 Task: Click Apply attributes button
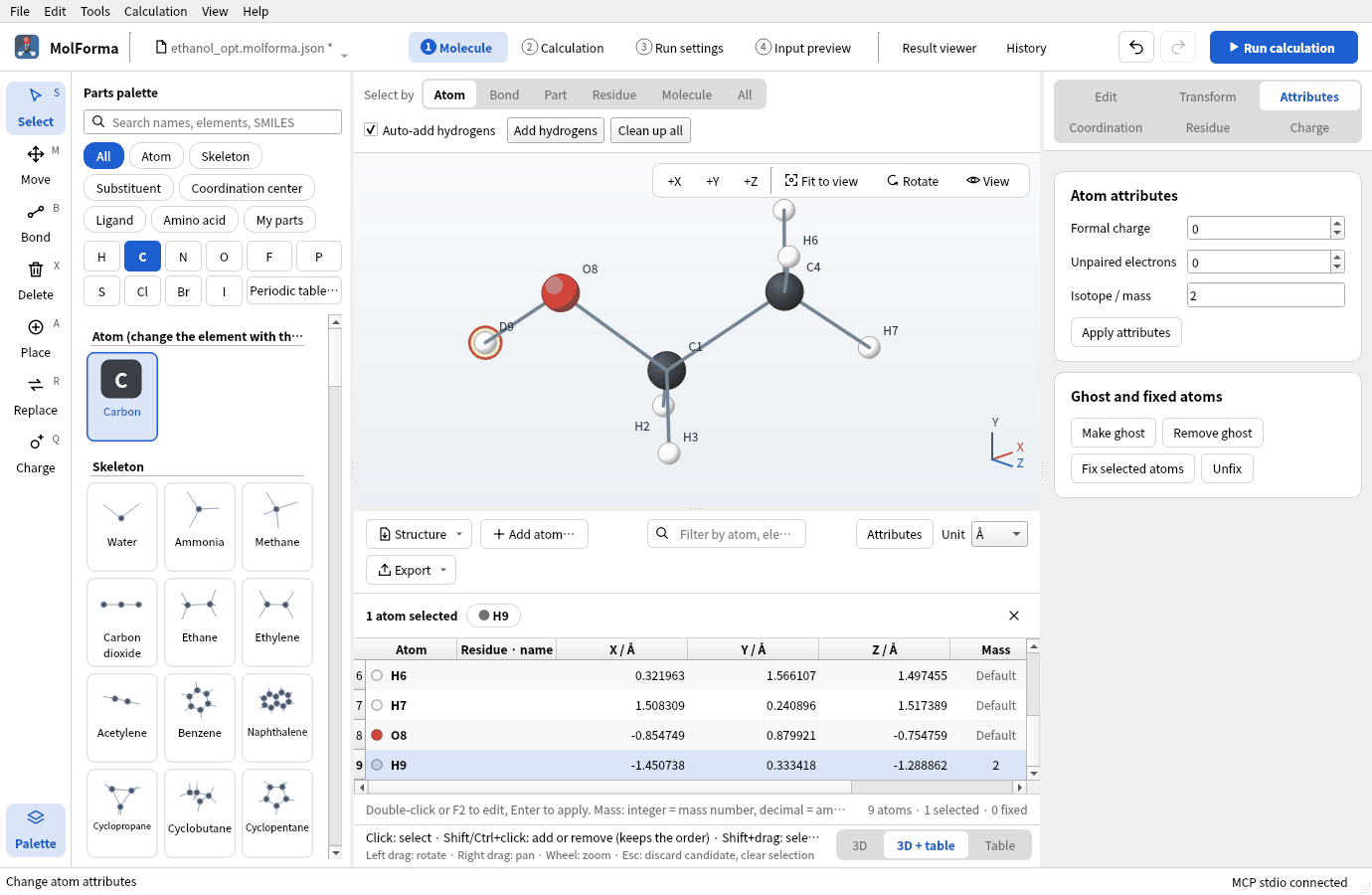(x=1126, y=332)
